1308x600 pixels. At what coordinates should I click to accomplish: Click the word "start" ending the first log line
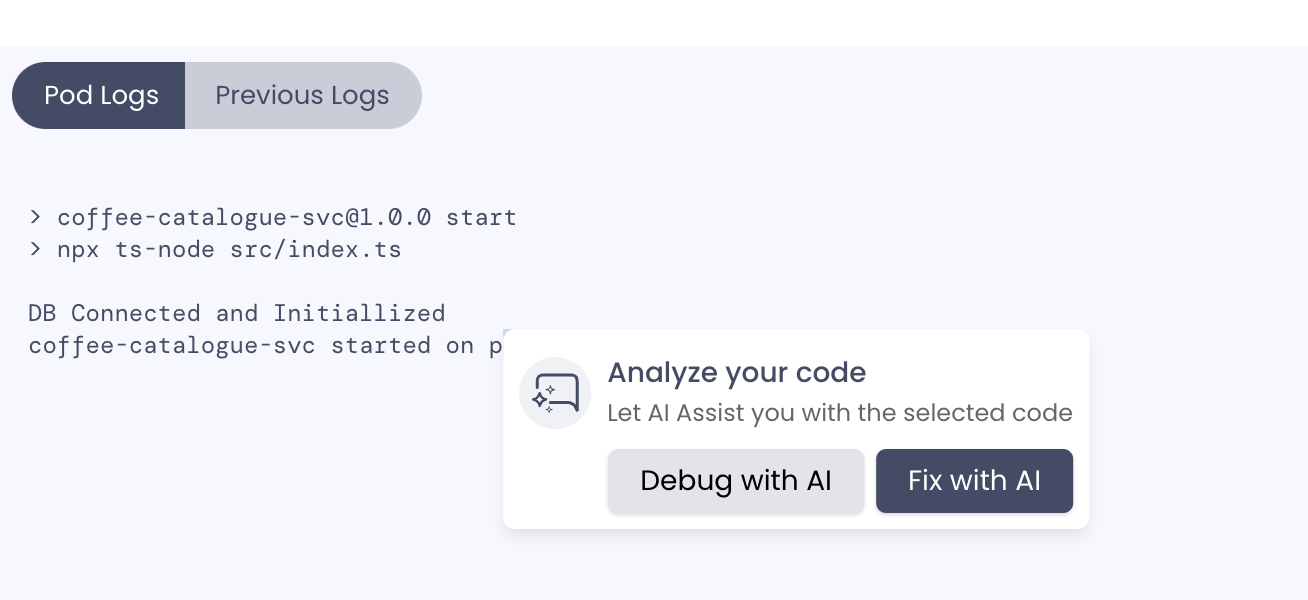[481, 217]
